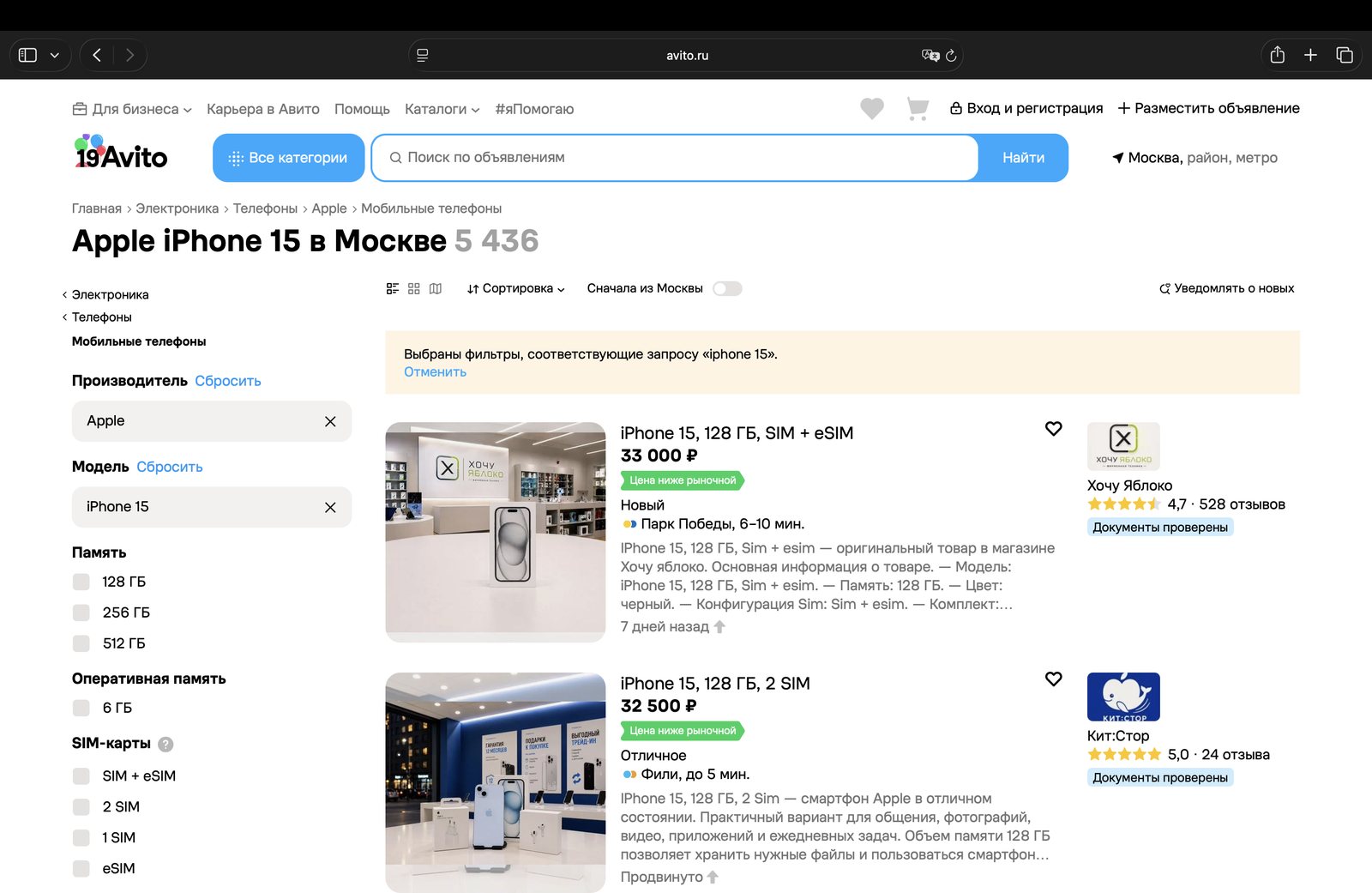Open the Хочу Яблоко store listing photo

click(x=496, y=532)
